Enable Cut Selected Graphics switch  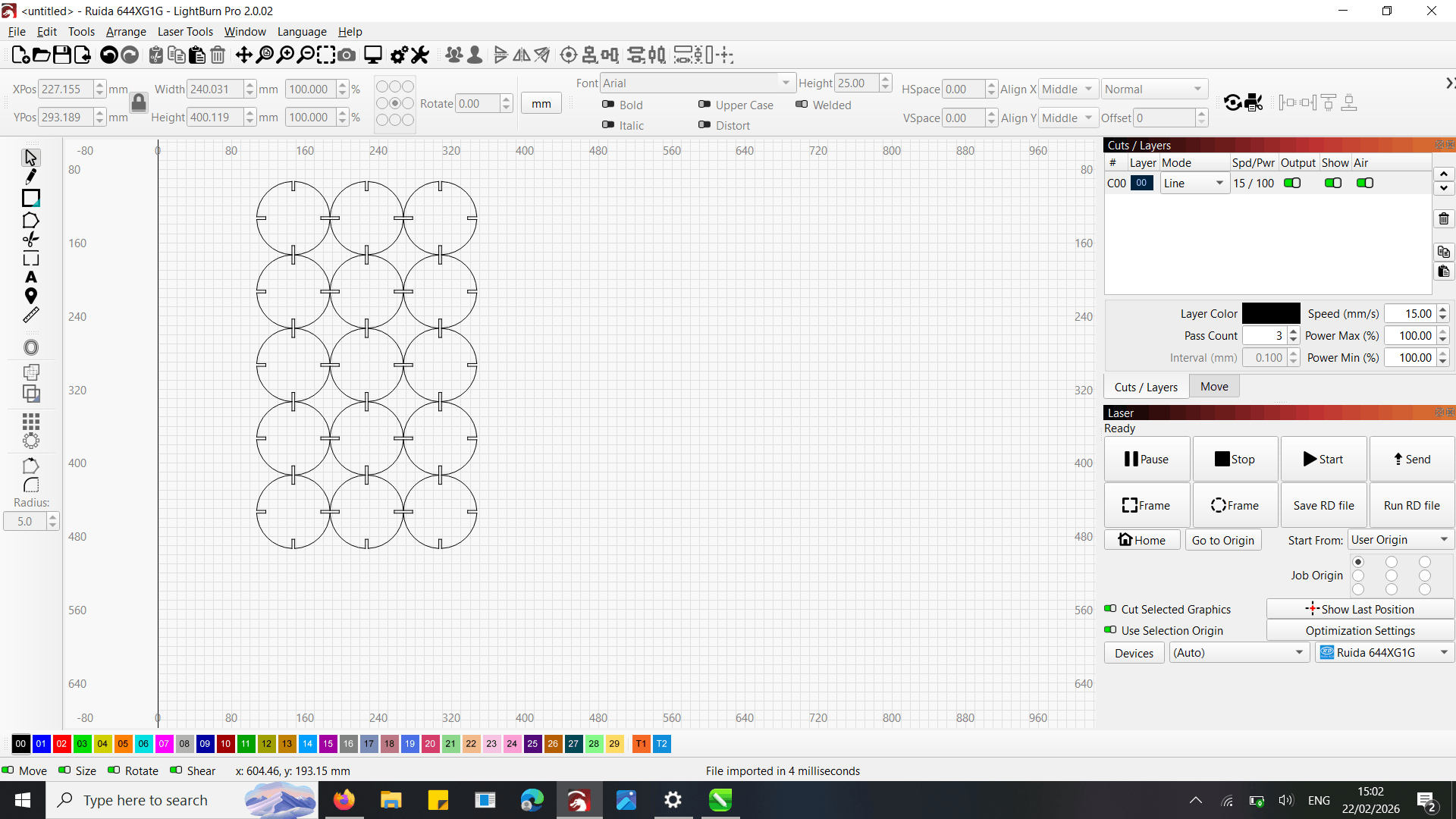click(x=1110, y=609)
